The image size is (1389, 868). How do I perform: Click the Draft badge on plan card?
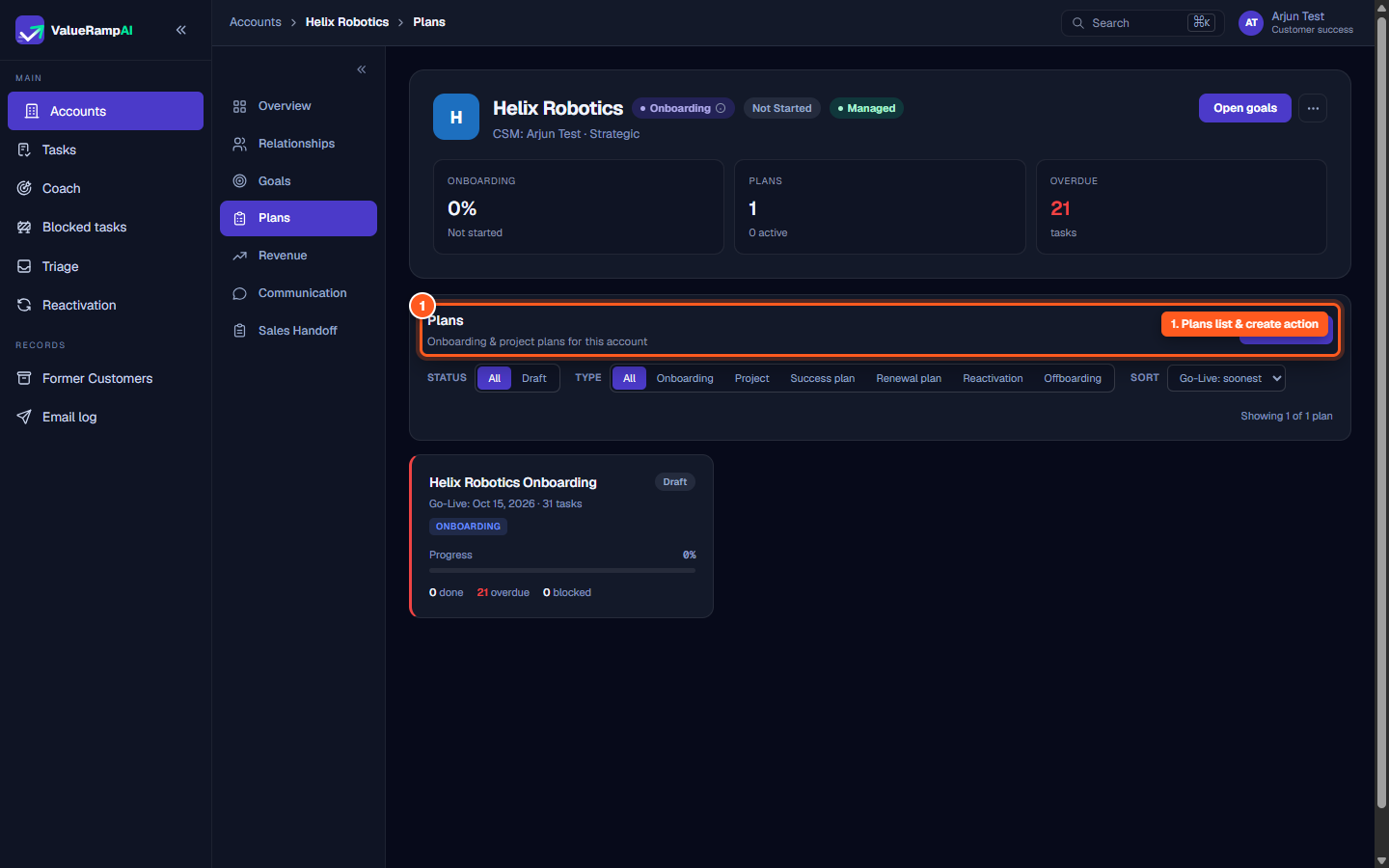point(675,482)
